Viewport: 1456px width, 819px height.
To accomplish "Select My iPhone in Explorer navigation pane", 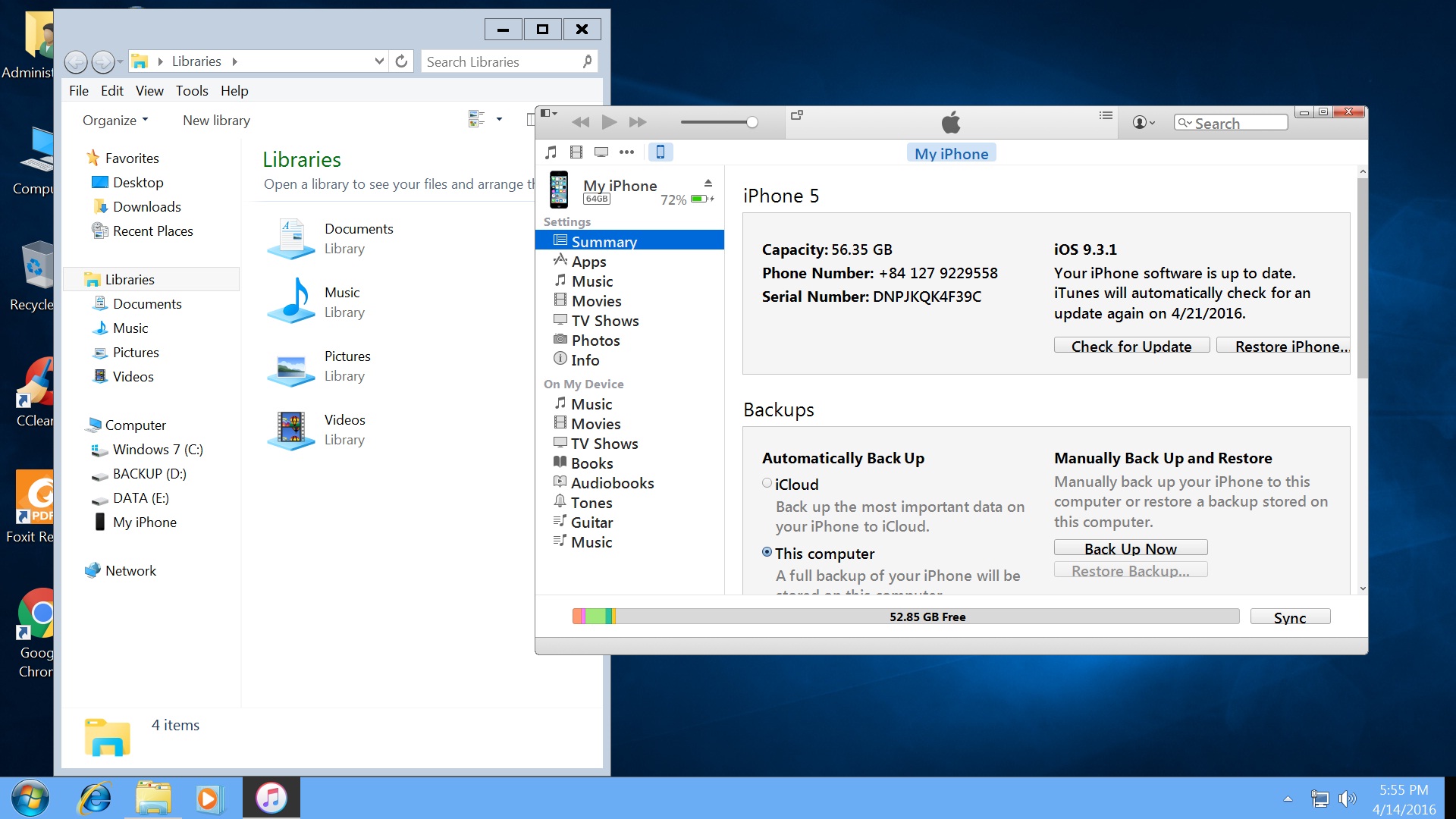I will coord(144,522).
